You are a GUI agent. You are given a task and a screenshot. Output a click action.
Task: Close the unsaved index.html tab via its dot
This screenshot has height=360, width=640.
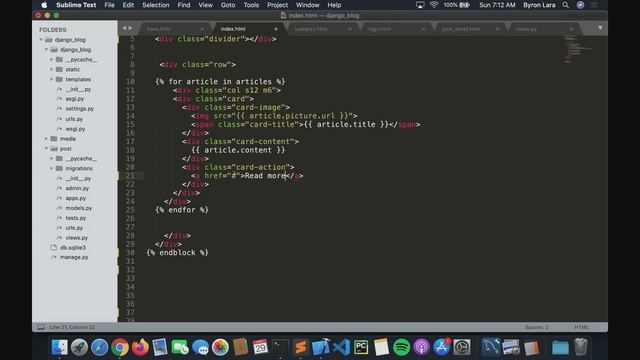(276, 29)
